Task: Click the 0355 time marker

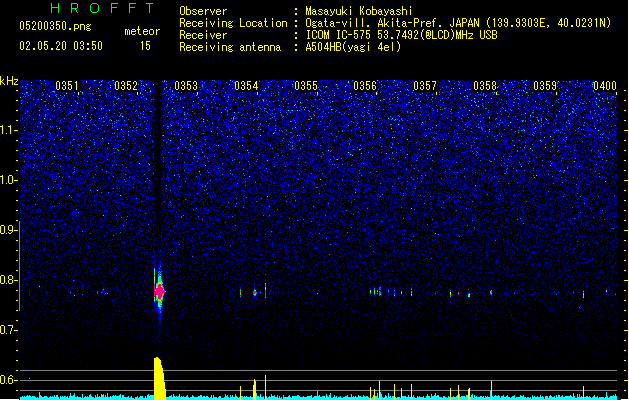Action: coord(306,86)
